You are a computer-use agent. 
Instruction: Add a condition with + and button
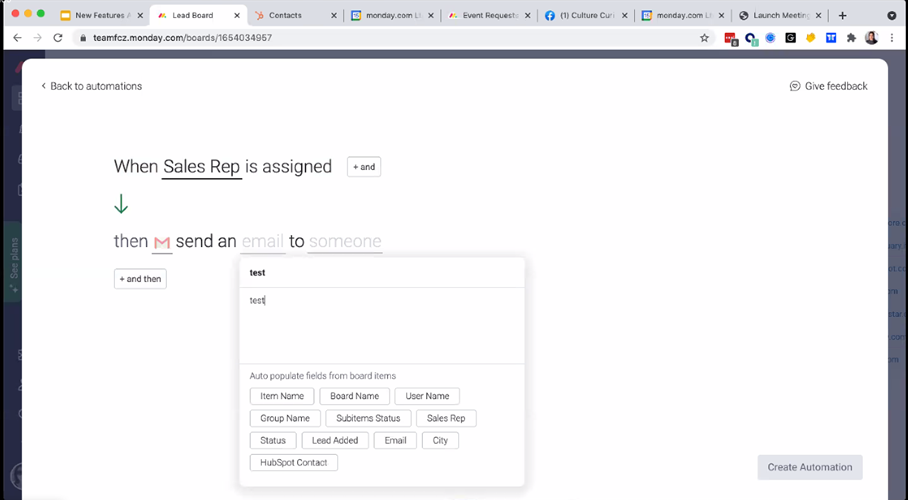[x=363, y=167]
